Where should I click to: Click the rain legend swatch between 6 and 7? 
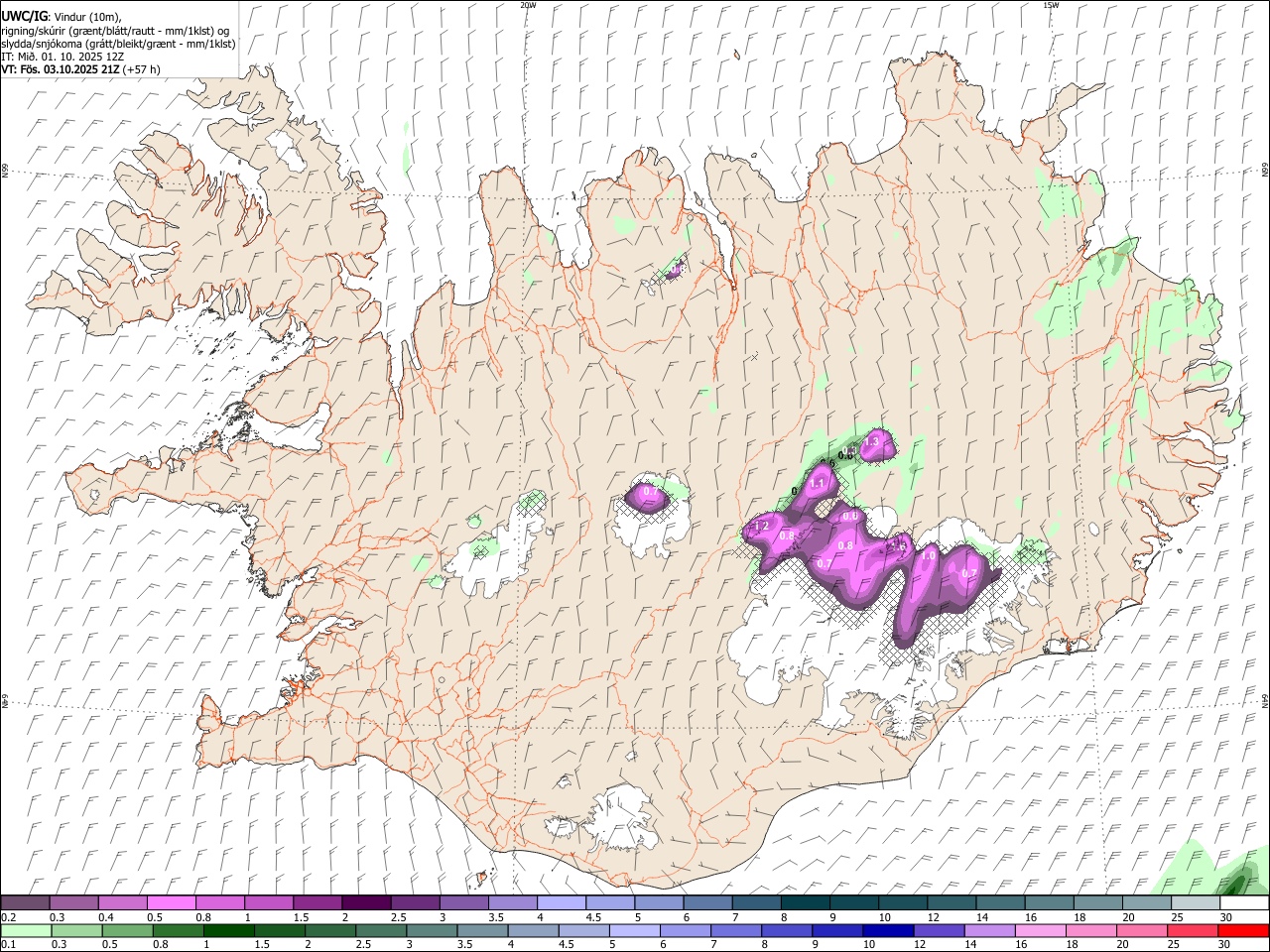tap(685, 930)
